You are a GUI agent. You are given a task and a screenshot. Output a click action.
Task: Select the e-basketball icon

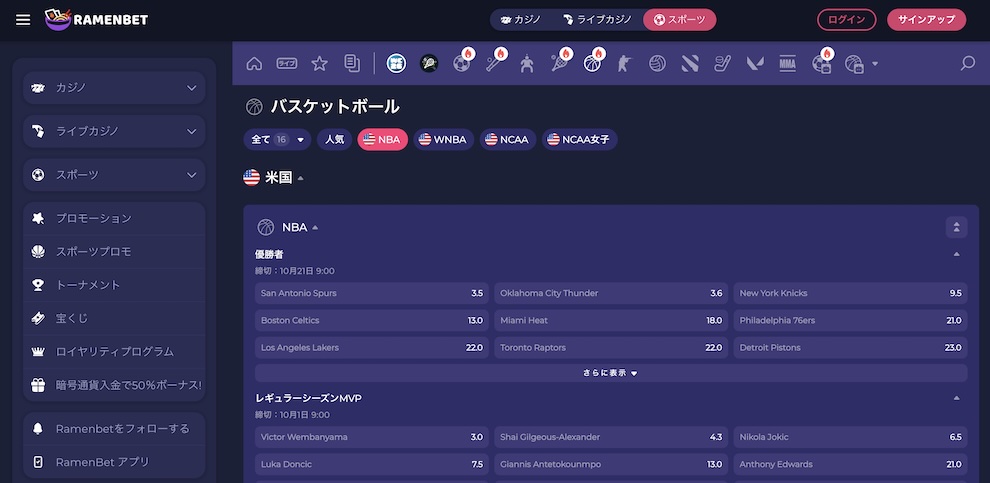(854, 63)
